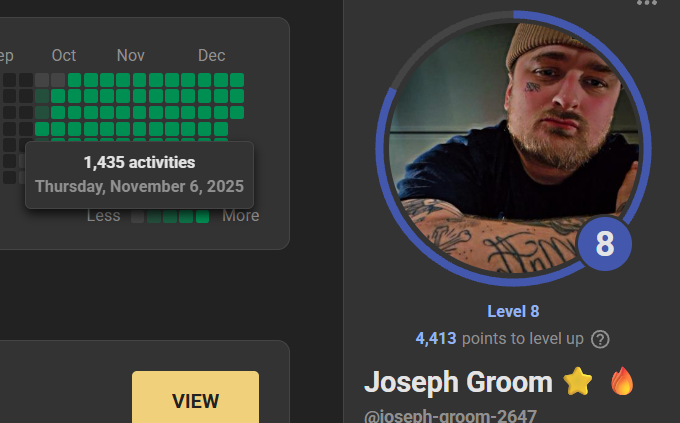Image resolution: width=680 pixels, height=423 pixels.
Task: Click the Joseph Groom name heading
Action: (458, 382)
